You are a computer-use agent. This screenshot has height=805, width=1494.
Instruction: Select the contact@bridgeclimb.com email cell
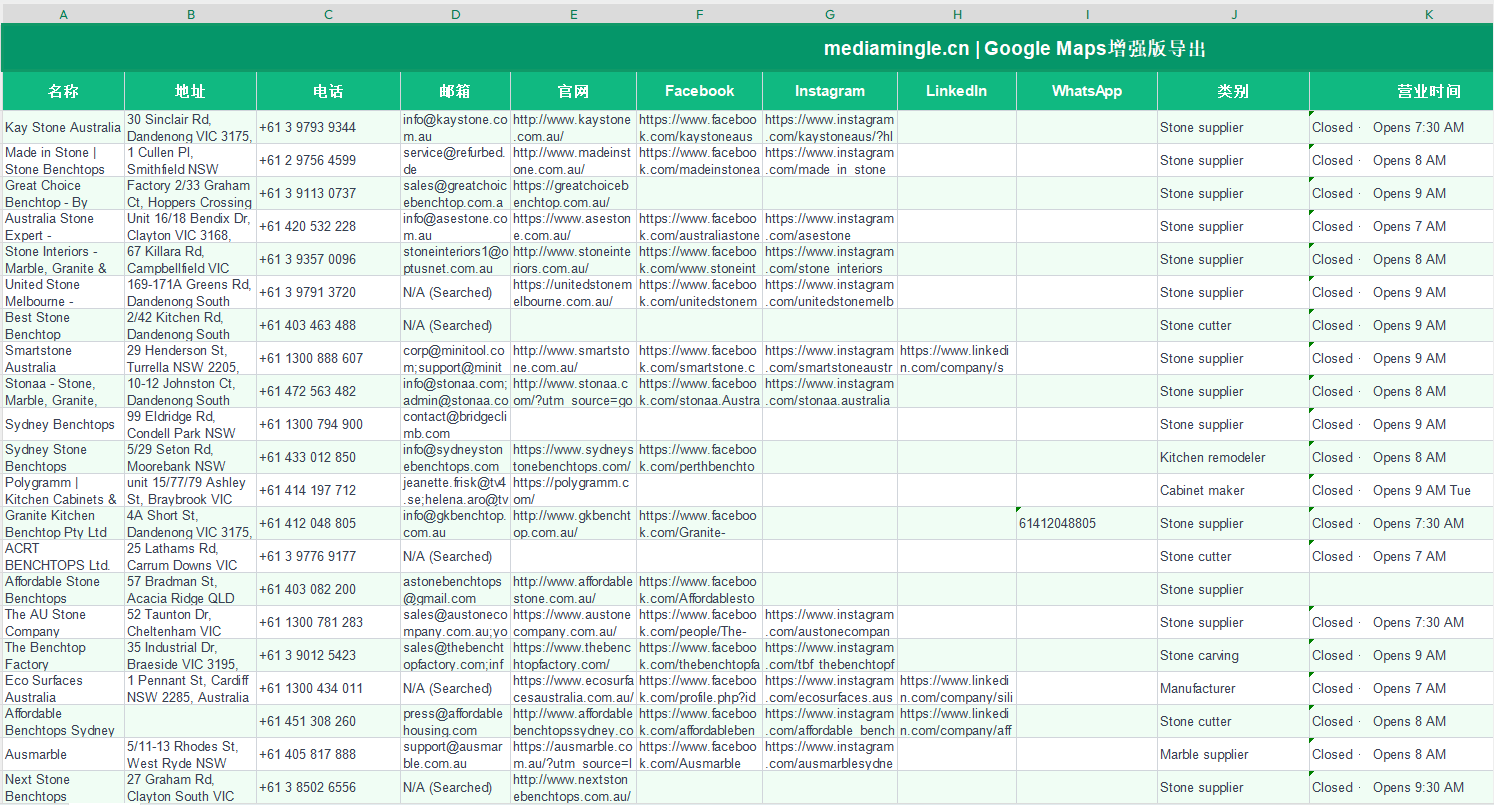[x=455, y=424]
